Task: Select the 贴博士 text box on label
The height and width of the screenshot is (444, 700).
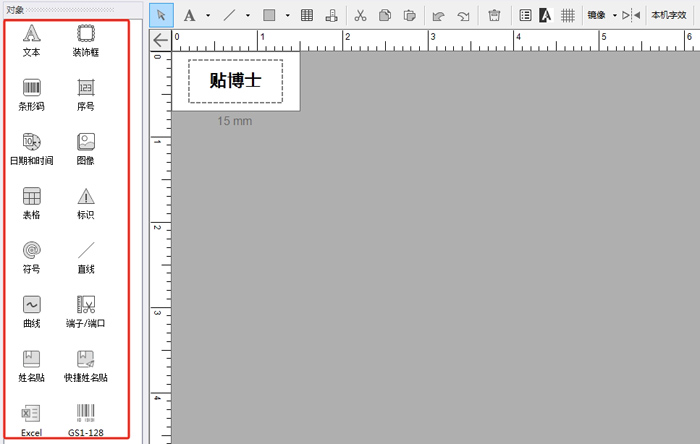Action: coord(235,81)
